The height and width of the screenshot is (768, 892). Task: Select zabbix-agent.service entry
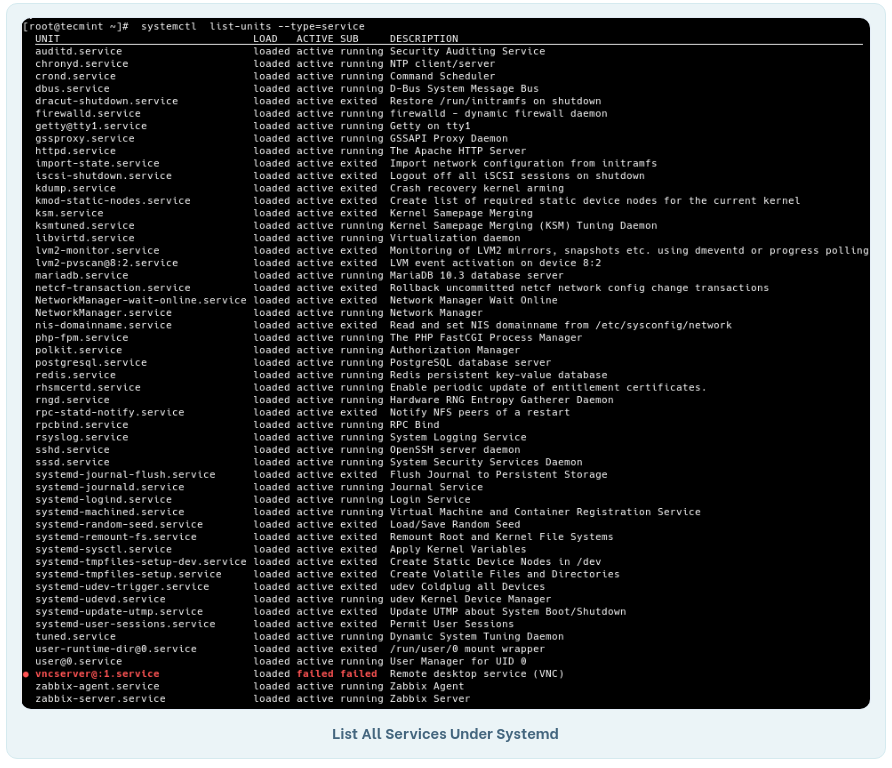(x=97, y=687)
